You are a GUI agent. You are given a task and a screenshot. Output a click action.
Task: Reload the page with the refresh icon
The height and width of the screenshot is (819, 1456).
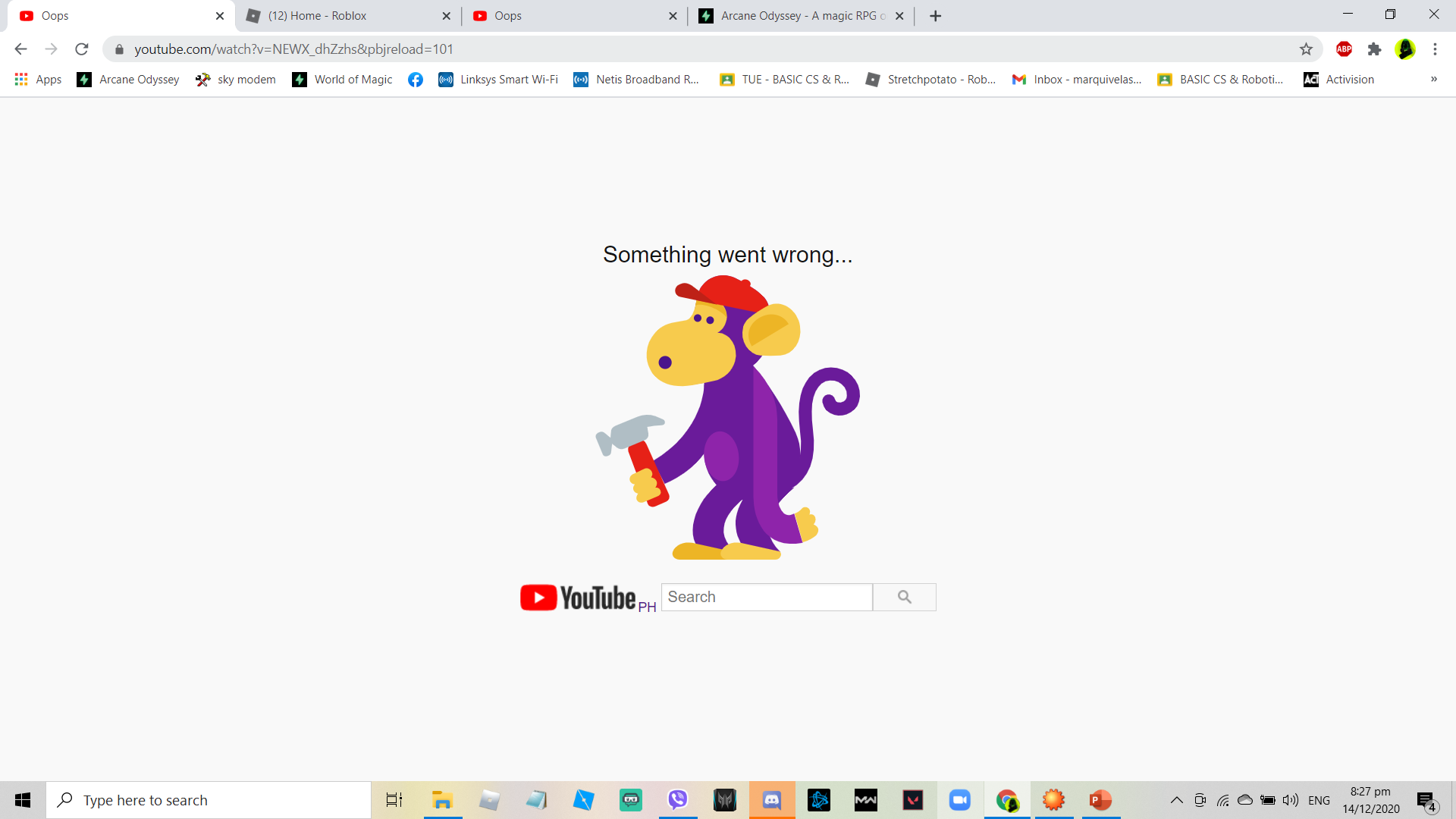82,49
